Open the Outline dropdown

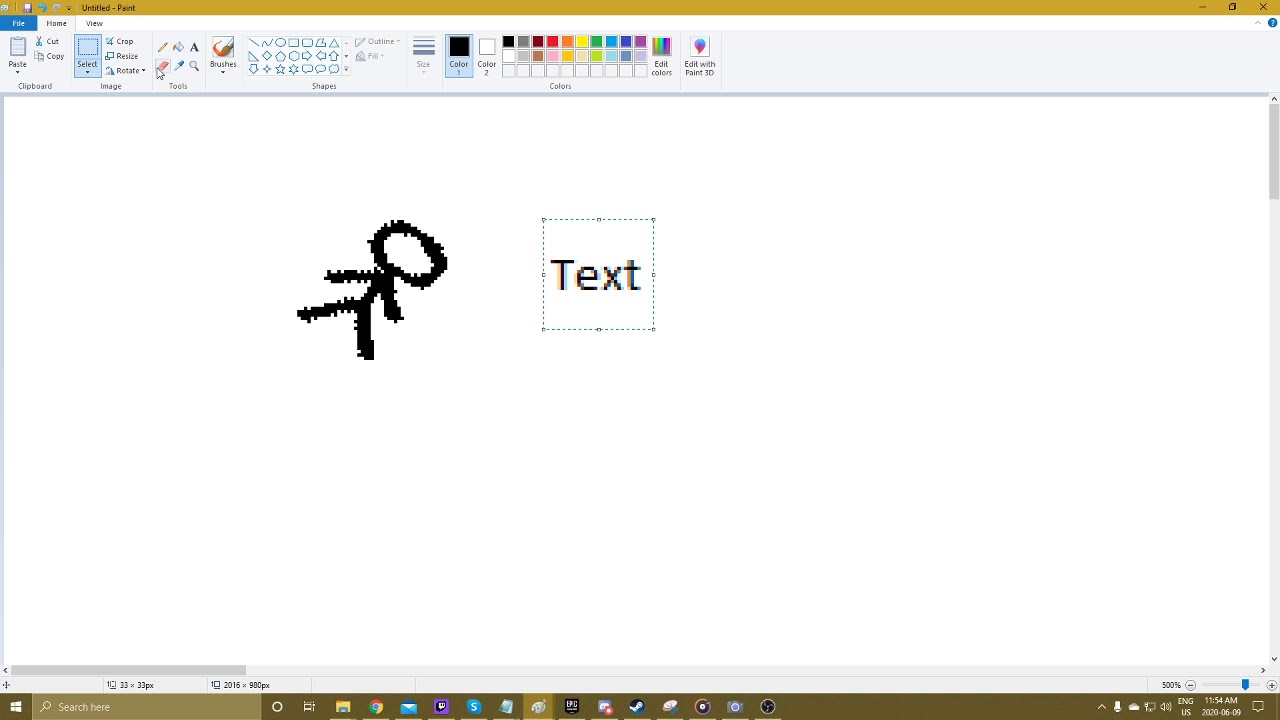click(378, 42)
